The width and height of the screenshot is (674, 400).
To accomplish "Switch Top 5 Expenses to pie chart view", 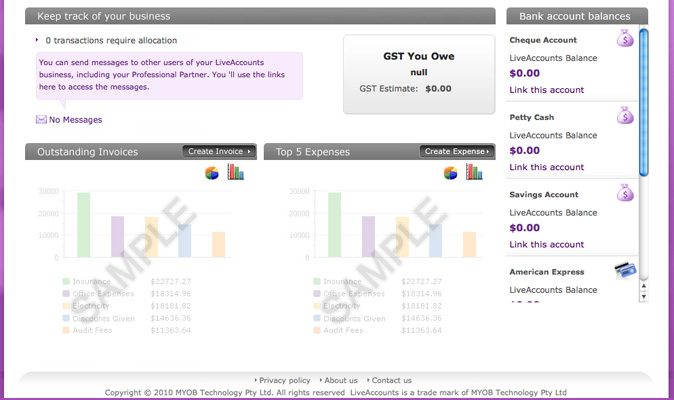I will pos(450,173).
